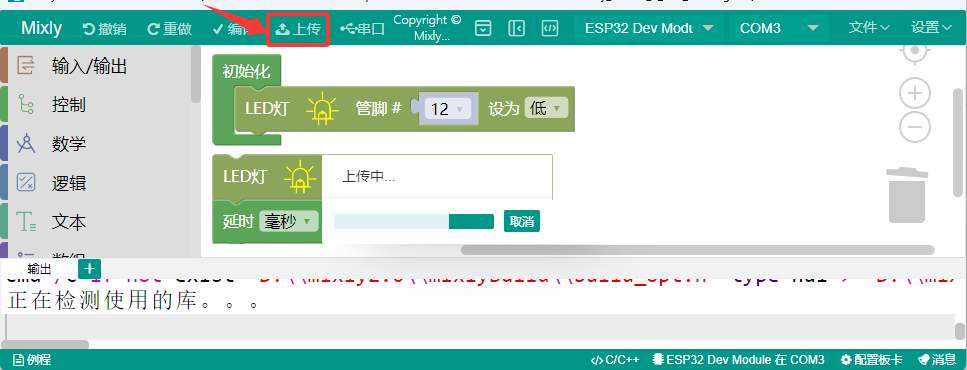Center the workspace with the target icon
This screenshot has height=370, width=967.
pyautogui.click(x=915, y=51)
